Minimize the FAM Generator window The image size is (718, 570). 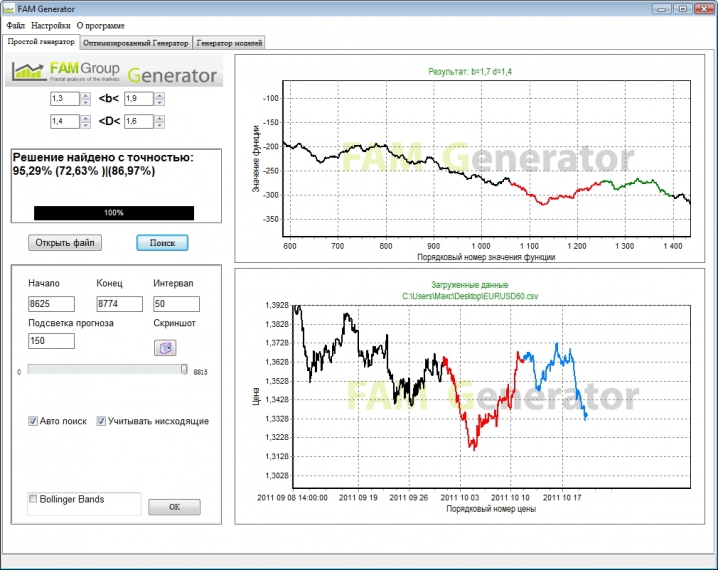[x=662, y=8]
